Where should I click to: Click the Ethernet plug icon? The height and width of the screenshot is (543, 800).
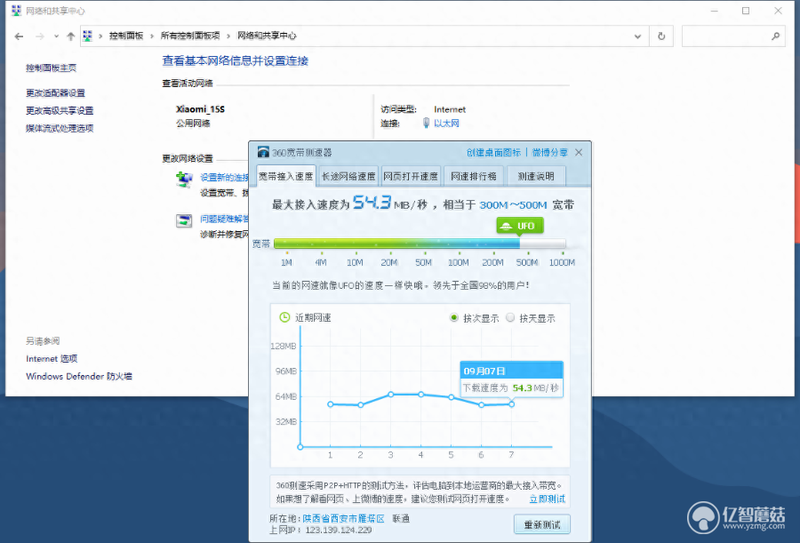[426, 123]
